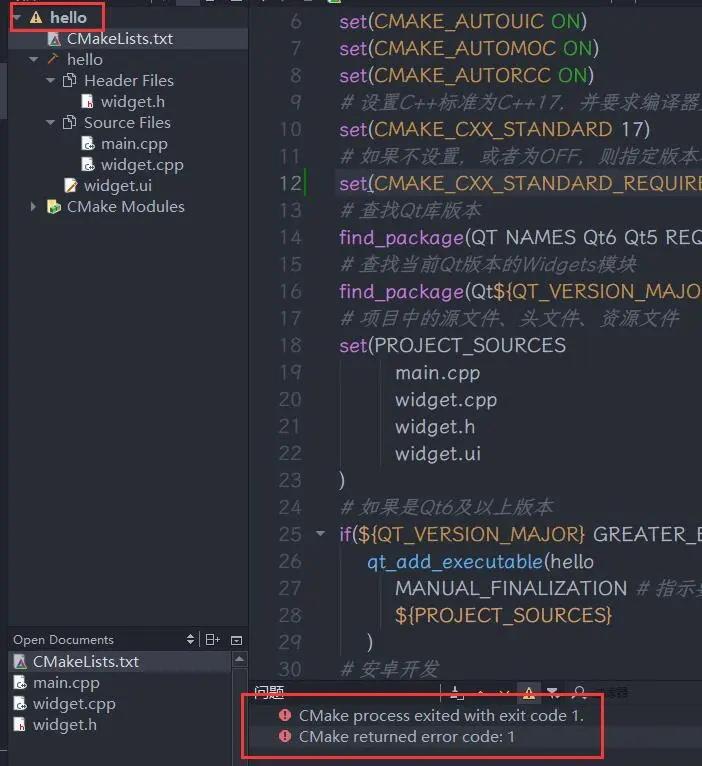The width and height of the screenshot is (702, 766).
Task: Collapse the Source Files folder
Action: 51,123
